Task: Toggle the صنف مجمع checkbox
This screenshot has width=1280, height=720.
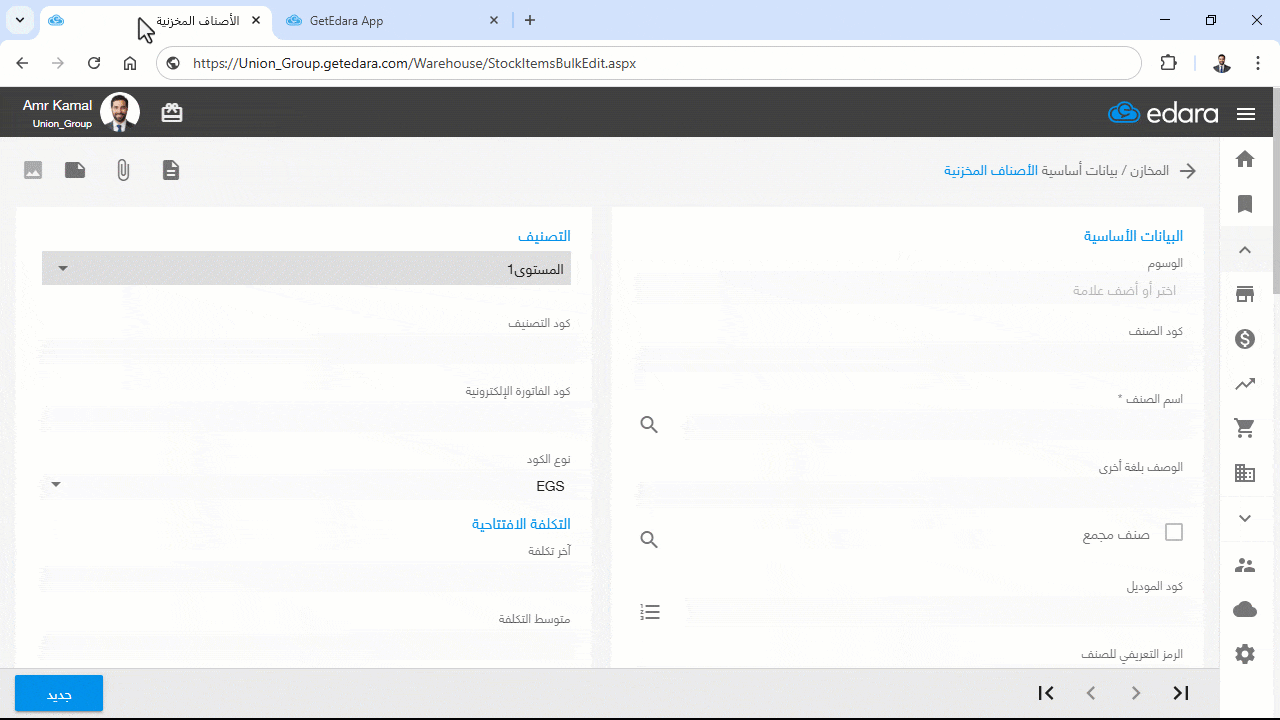Action: [x=1174, y=532]
